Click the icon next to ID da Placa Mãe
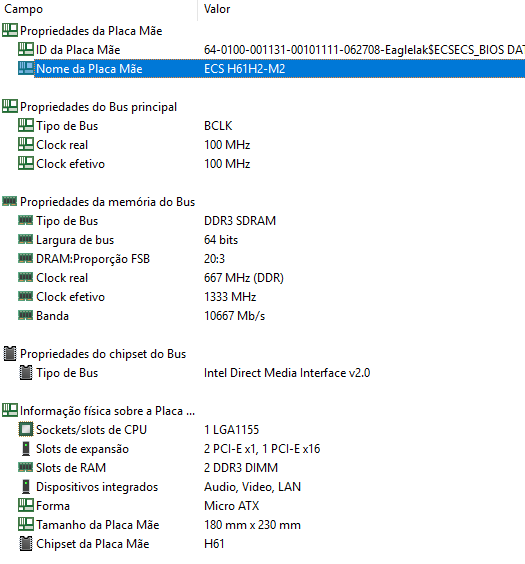 pyautogui.click(x=26, y=49)
